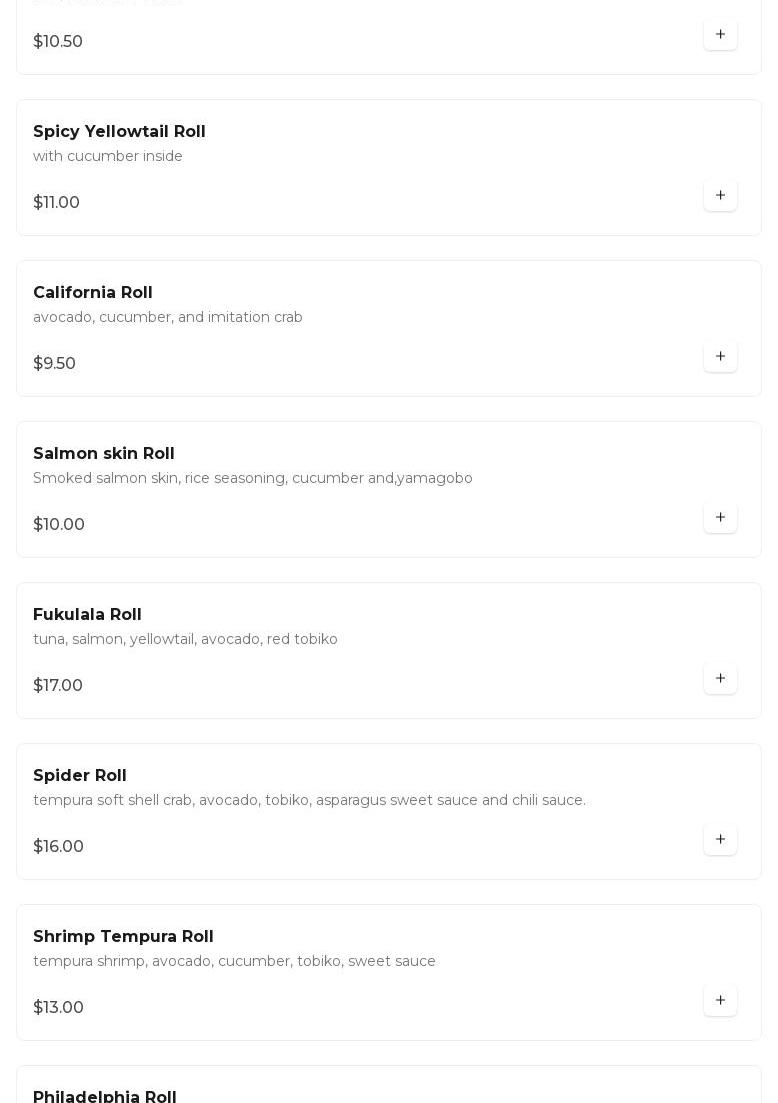The width and height of the screenshot is (778, 1103).
Task: View the Fukulala Roll item title
Action: coord(87,615)
